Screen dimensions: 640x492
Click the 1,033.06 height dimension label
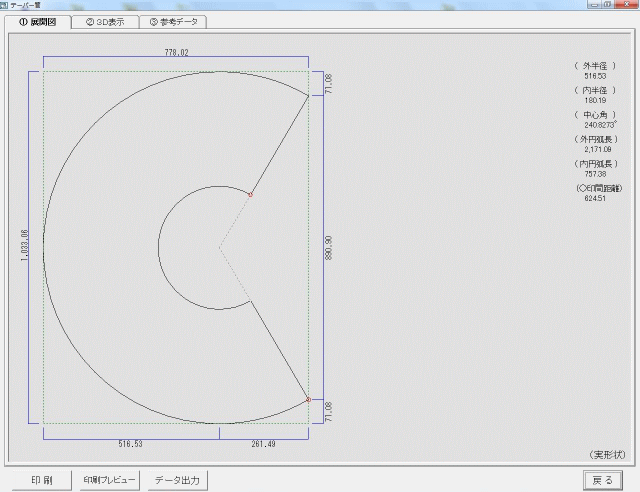pyautogui.click(x=24, y=245)
